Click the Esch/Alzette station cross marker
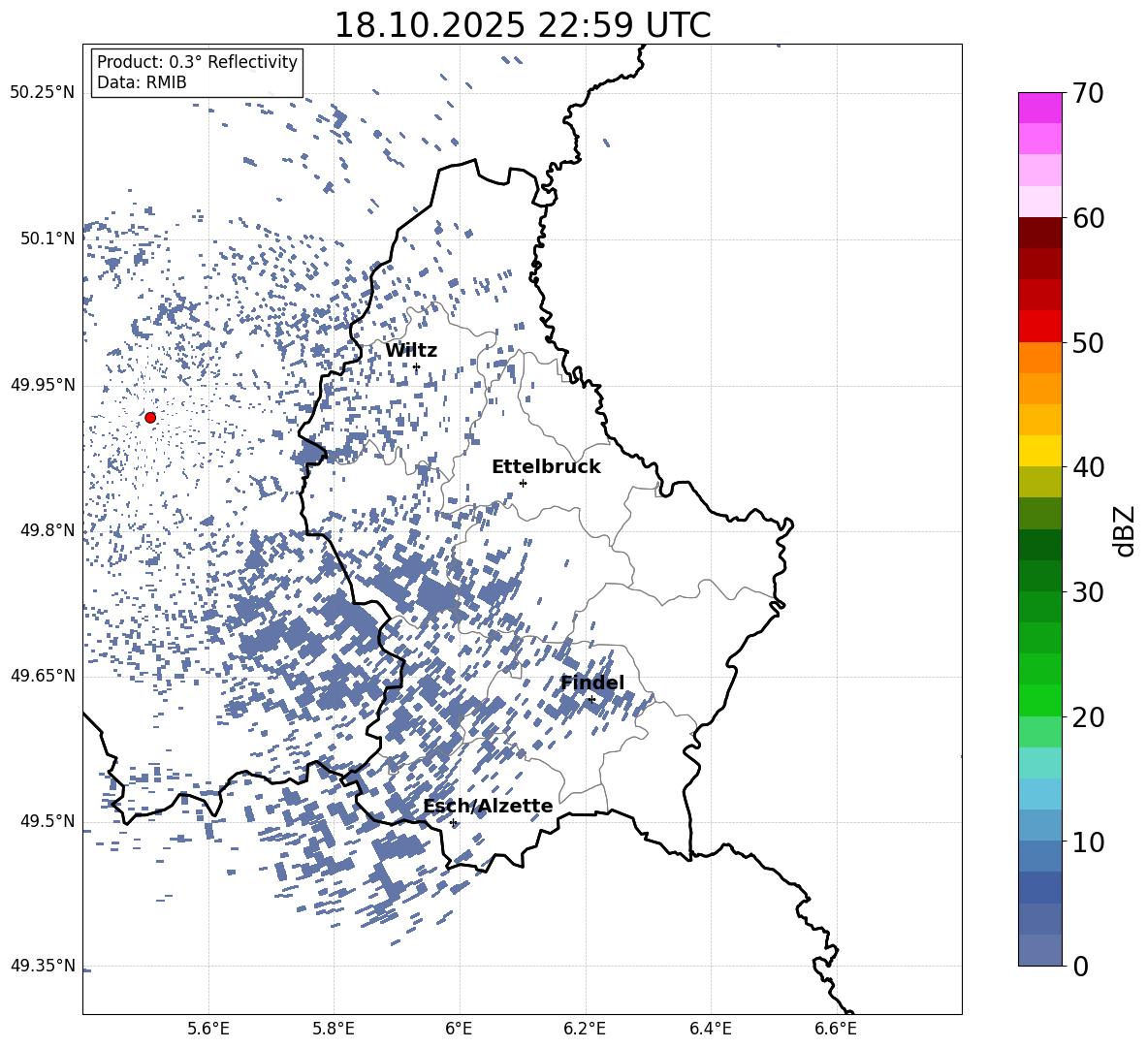Screen dimensions: 1148x1048 click(453, 822)
